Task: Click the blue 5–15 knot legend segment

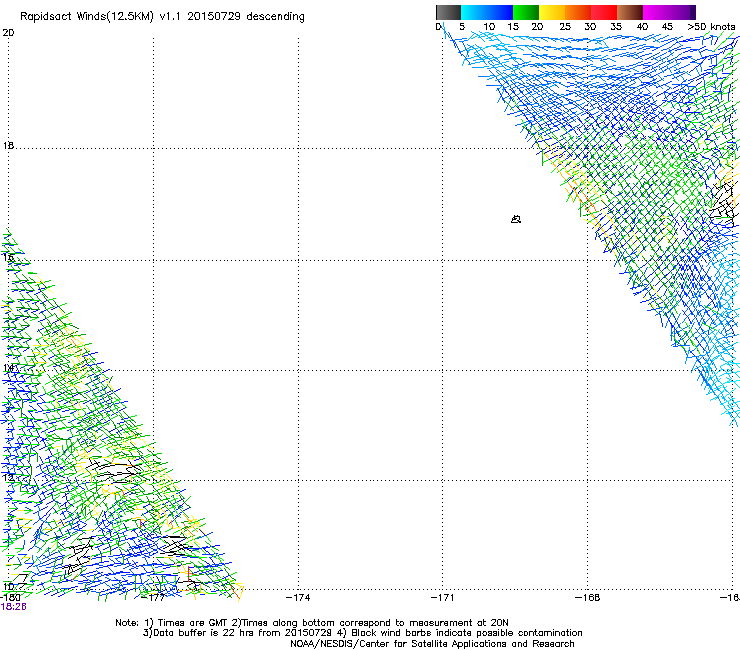Action: (487, 12)
